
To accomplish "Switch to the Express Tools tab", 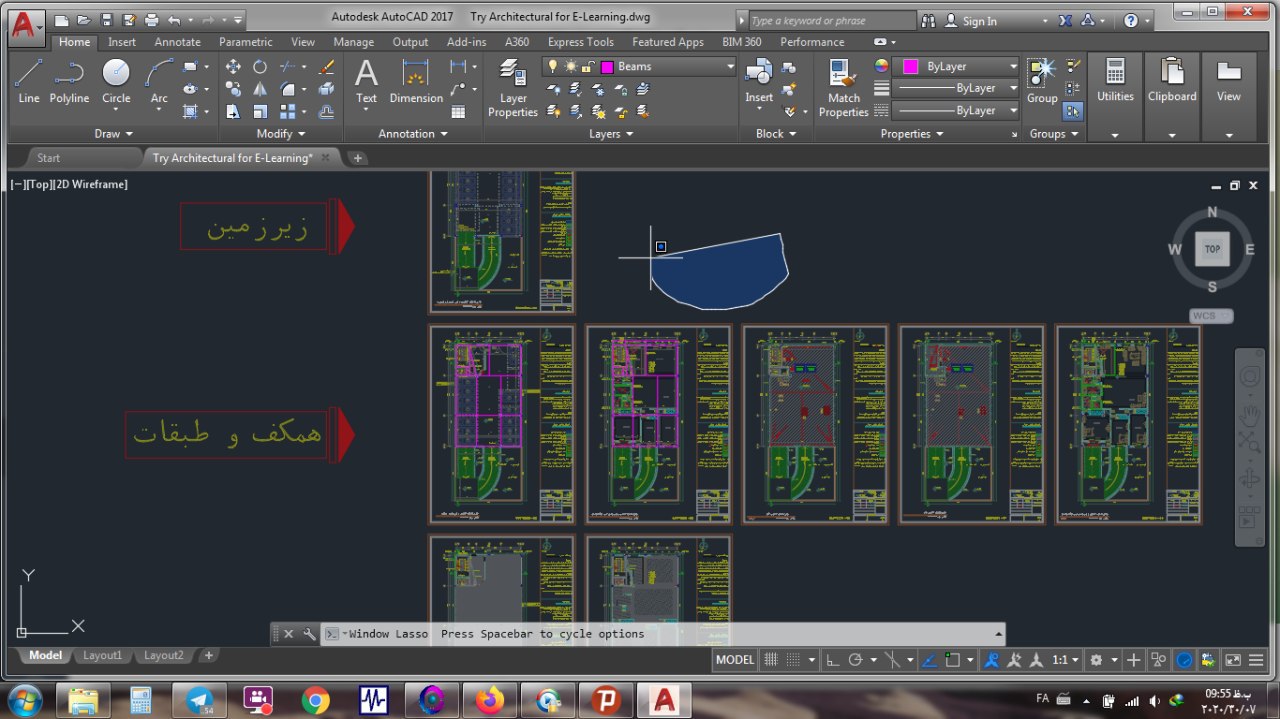I will point(581,42).
